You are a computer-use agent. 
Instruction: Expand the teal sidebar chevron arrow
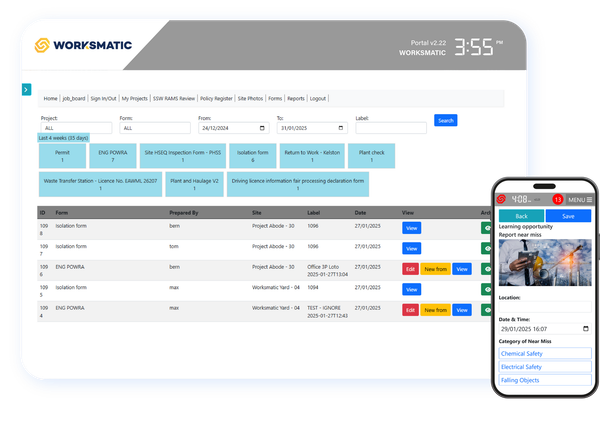pos(26,90)
